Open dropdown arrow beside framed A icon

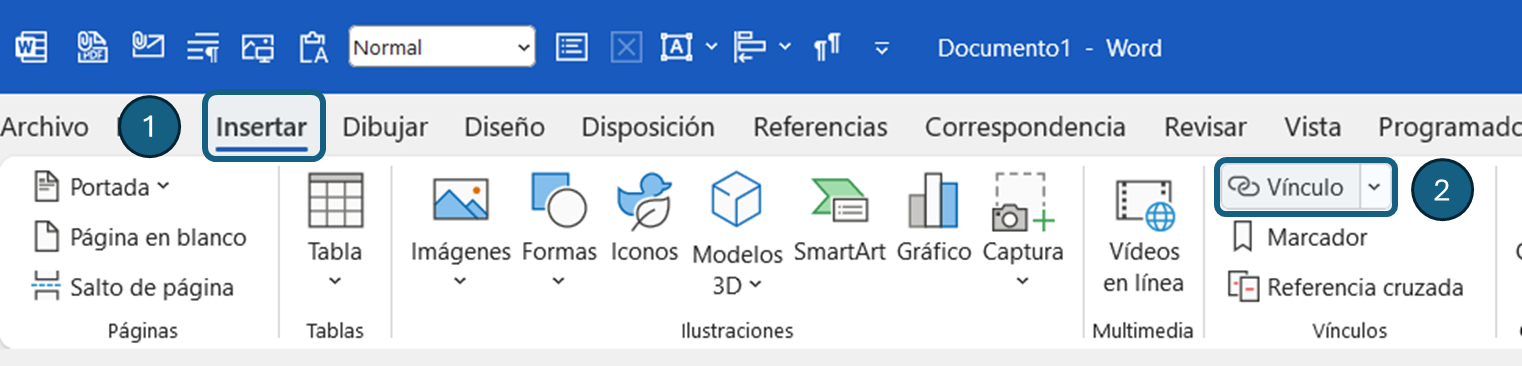pos(711,47)
